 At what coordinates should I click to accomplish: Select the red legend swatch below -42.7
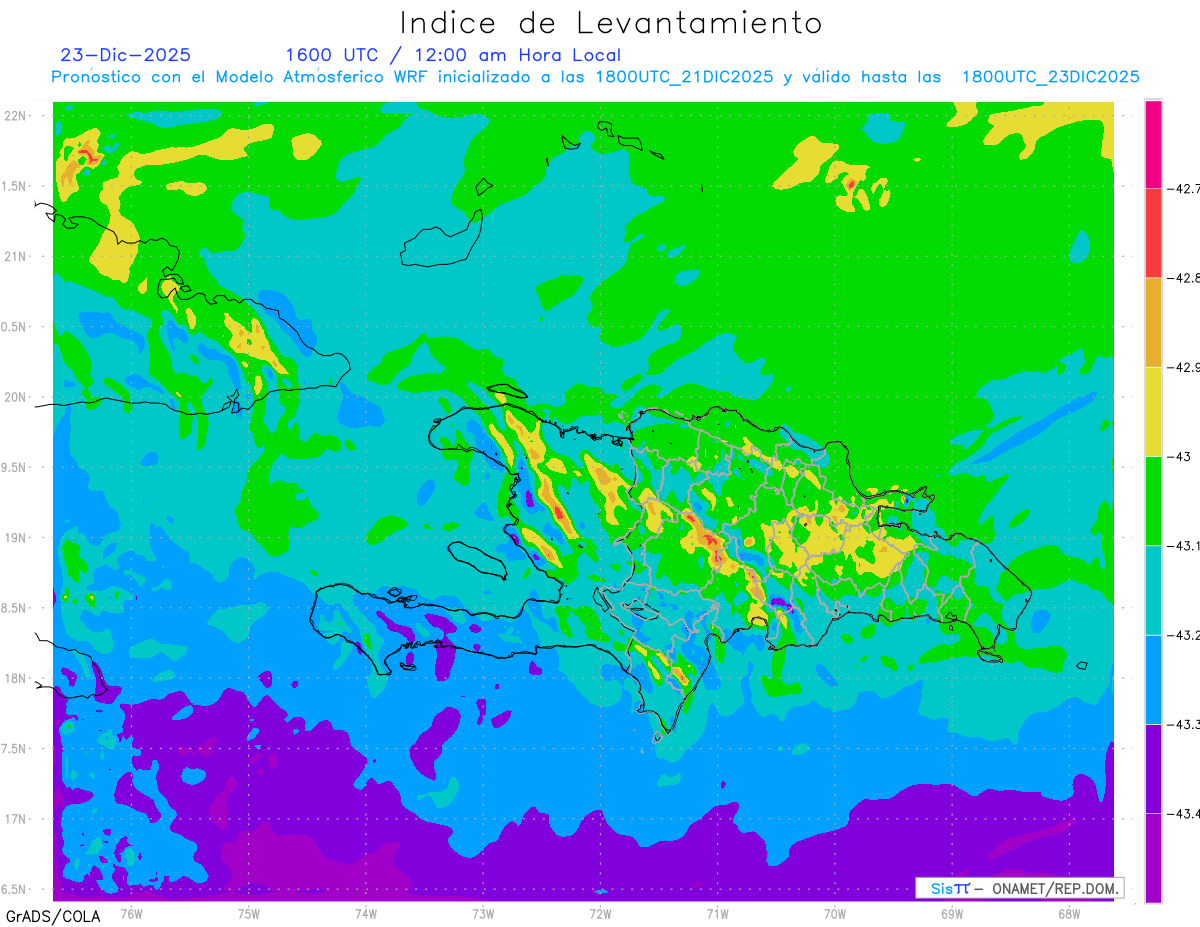coord(1153,233)
